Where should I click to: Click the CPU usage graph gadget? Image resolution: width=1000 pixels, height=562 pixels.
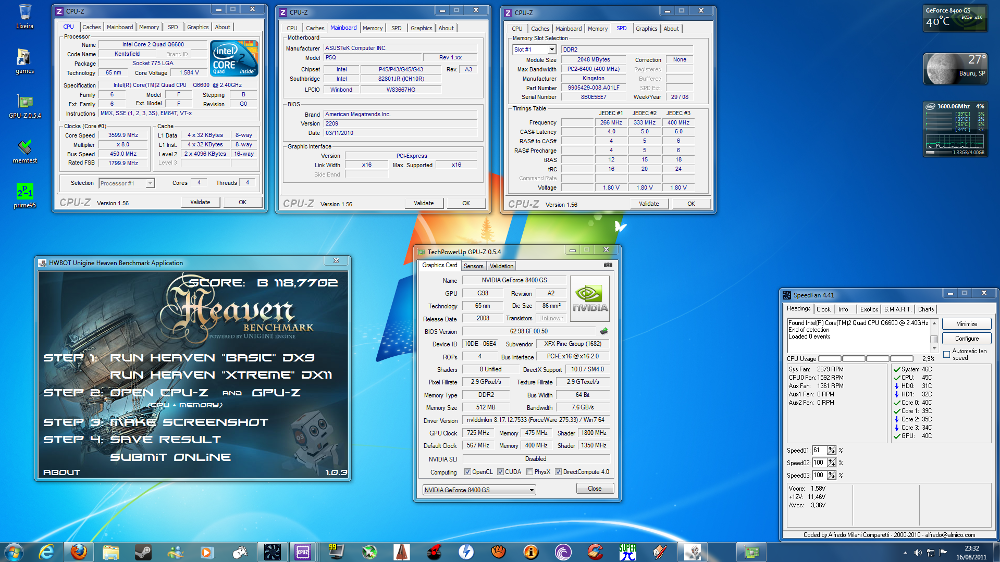(955, 128)
